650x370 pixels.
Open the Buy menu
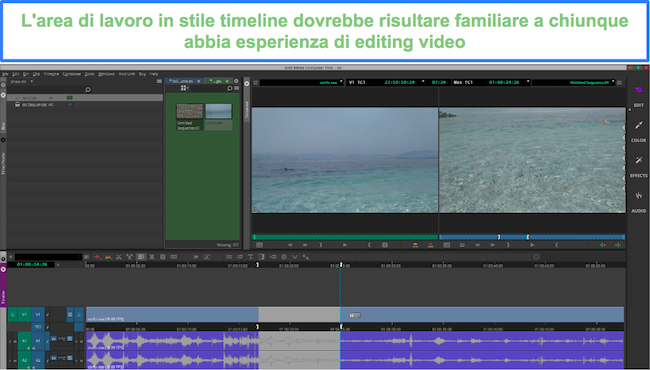point(142,74)
